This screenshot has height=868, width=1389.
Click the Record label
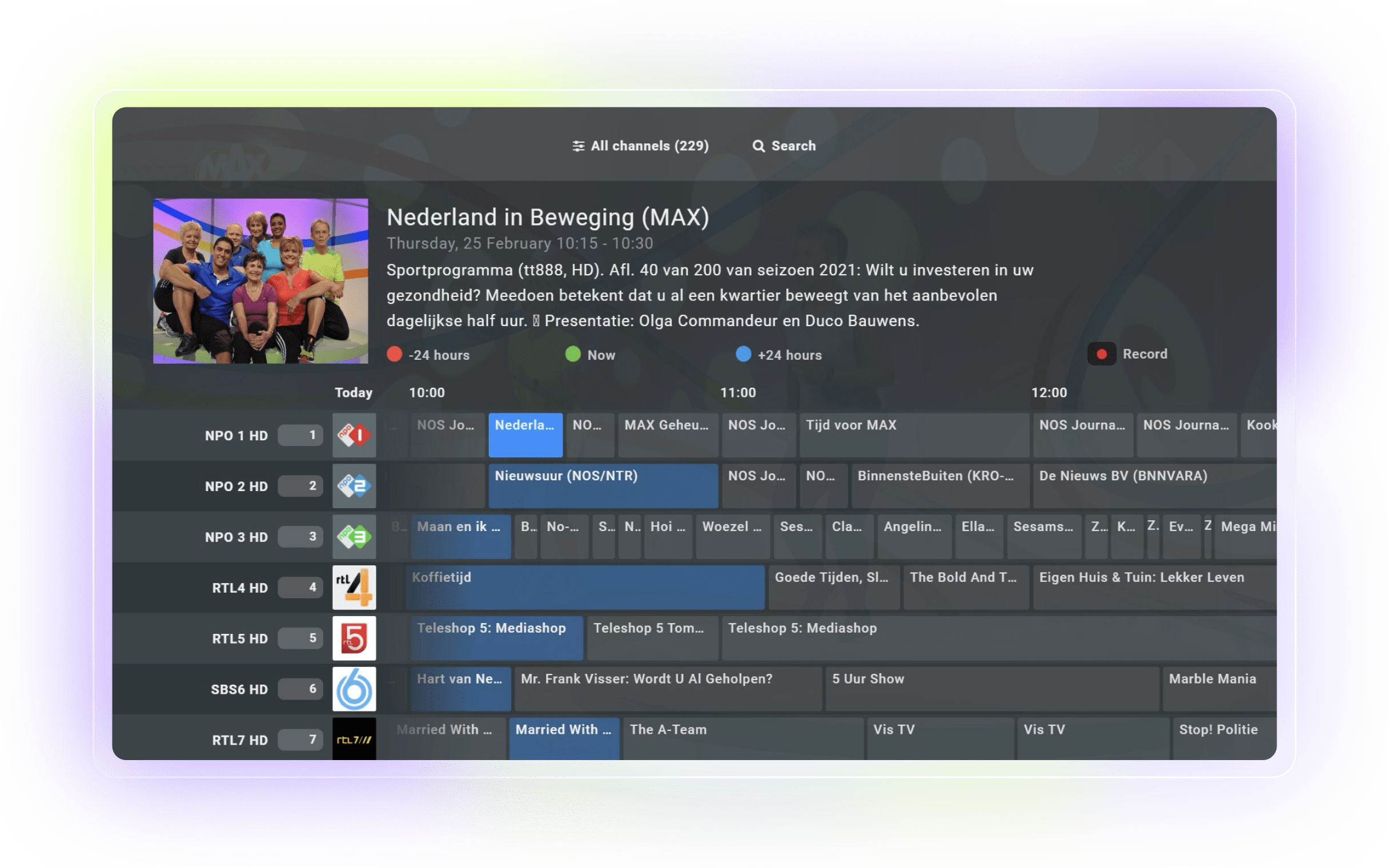[1145, 354]
